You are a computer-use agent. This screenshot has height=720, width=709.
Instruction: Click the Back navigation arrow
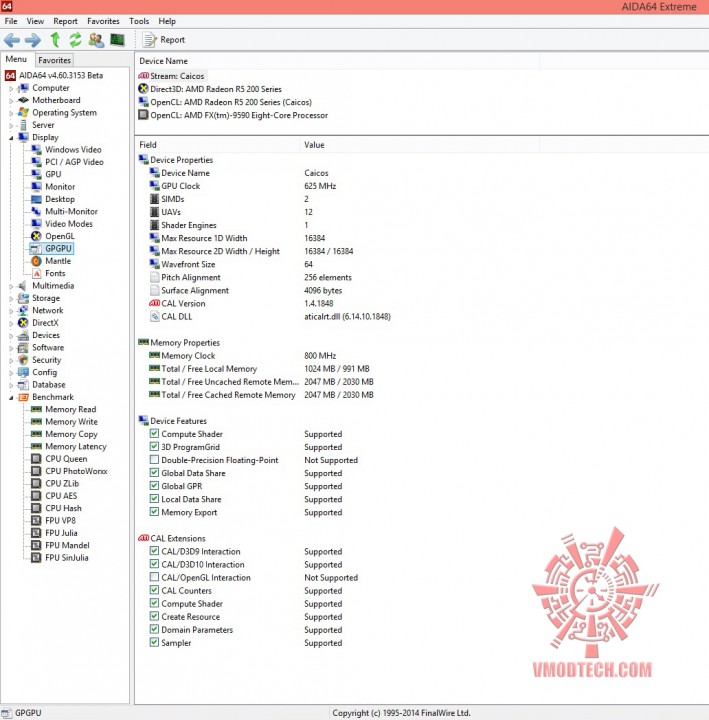12,40
